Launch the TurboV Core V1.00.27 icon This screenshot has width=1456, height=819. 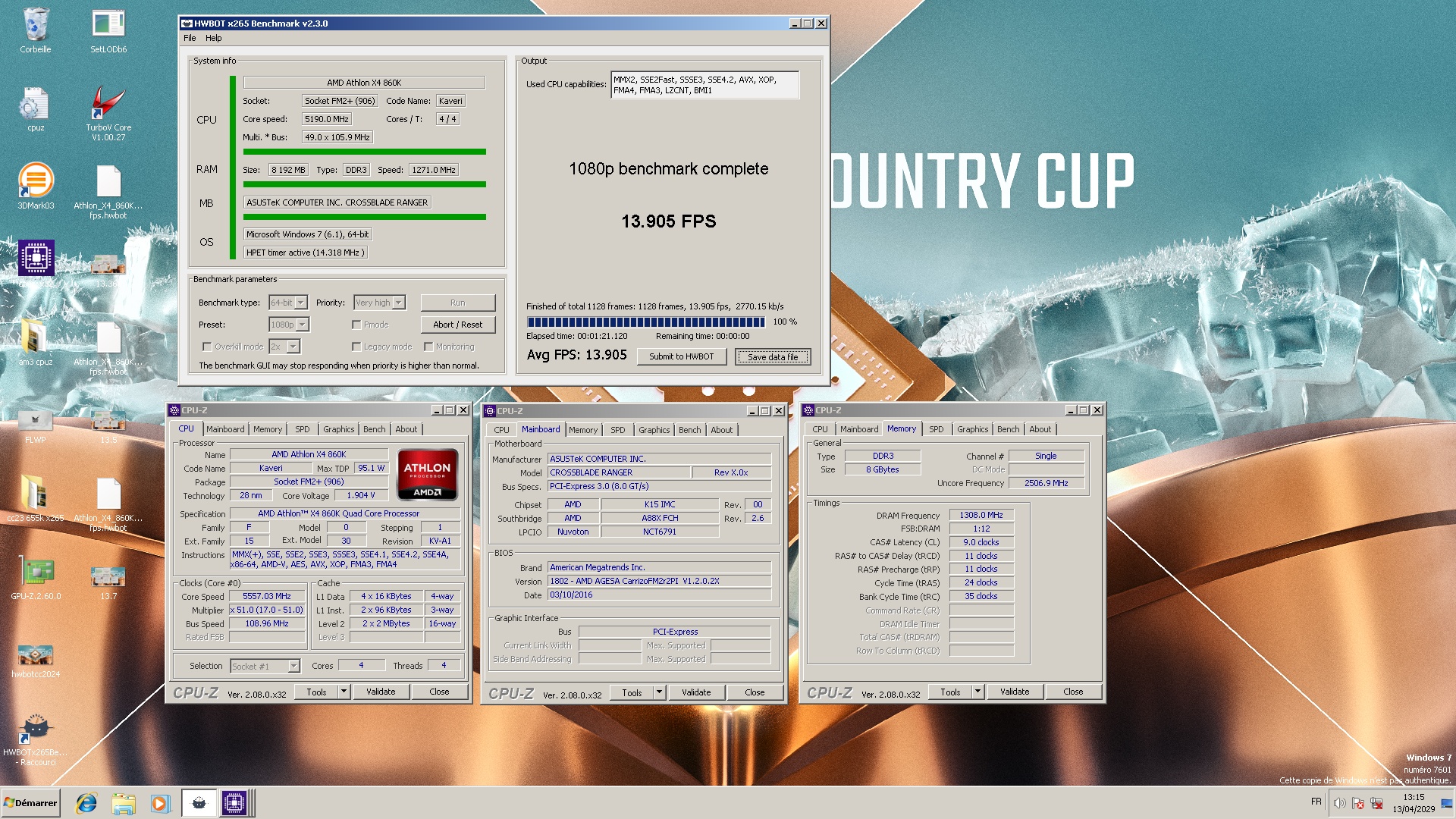click(108, 113)
